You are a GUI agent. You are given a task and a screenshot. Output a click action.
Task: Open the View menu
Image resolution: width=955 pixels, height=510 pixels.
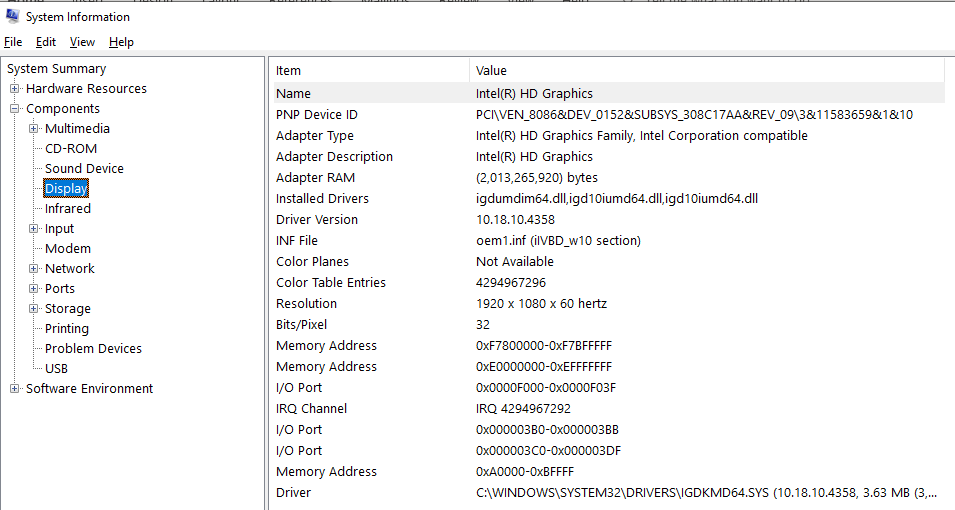(82, 42)
